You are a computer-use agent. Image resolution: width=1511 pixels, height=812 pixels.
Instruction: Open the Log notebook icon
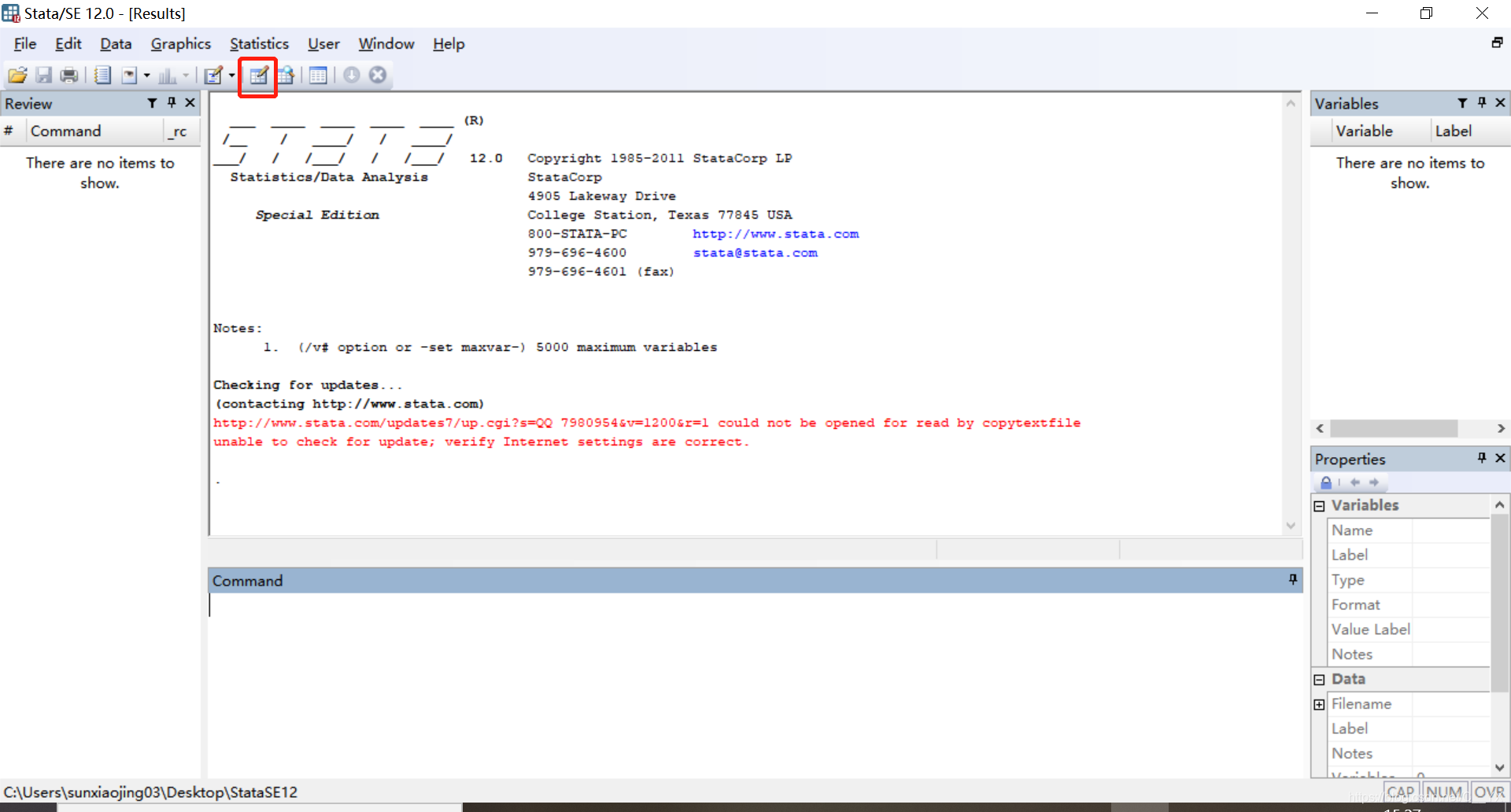[x=102, y=75]
